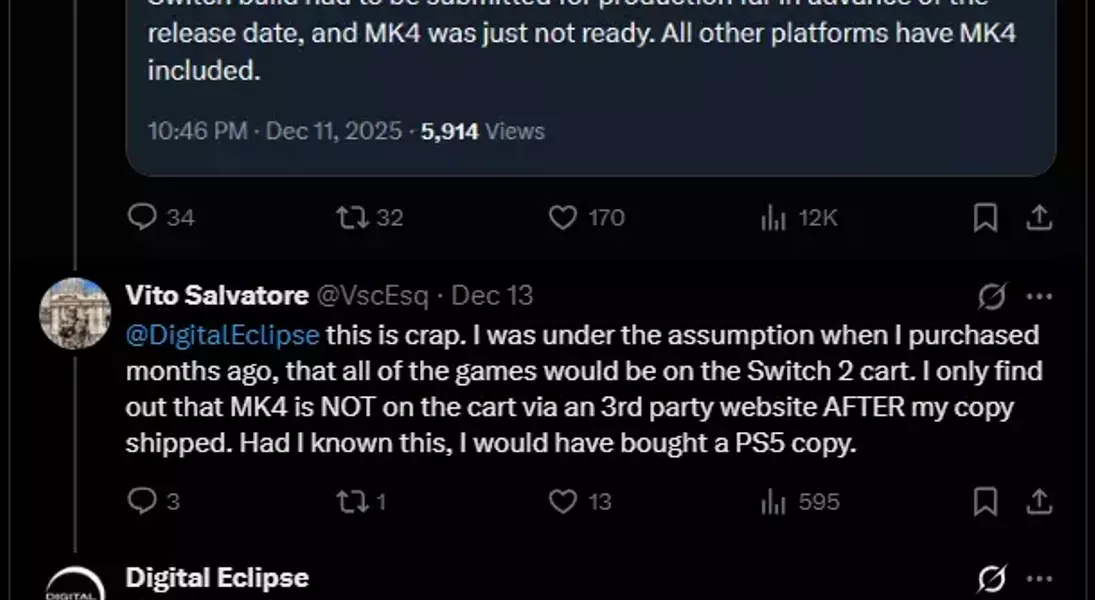Share Vito Salvatore's reply

[1039, 501]
